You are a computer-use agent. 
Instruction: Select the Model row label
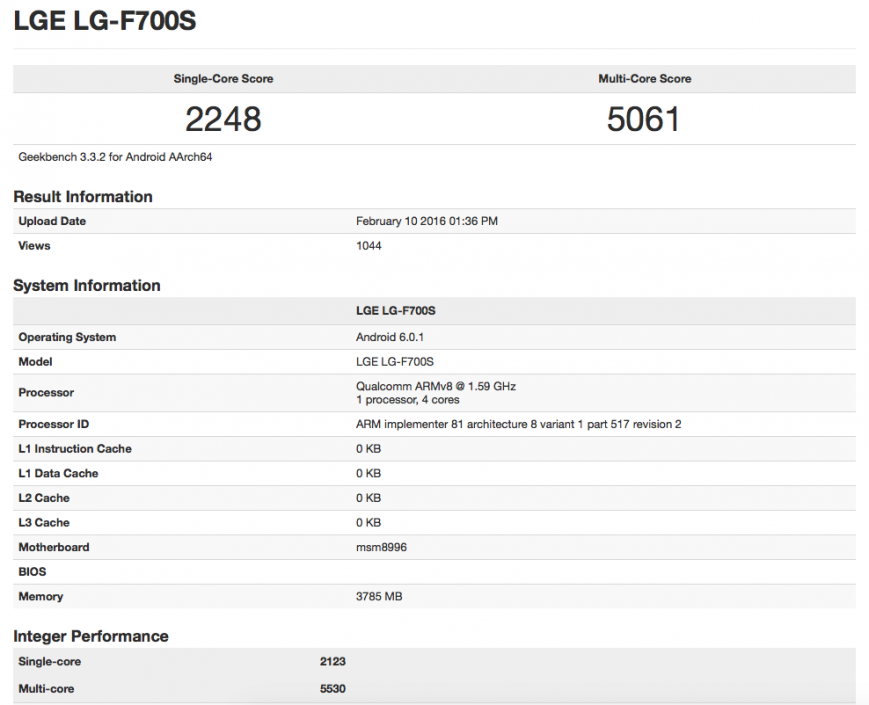(35, 362)
